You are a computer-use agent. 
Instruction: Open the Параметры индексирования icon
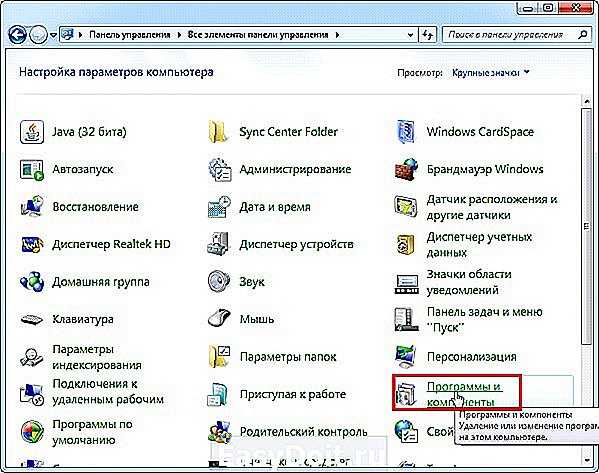coord(32,357)
